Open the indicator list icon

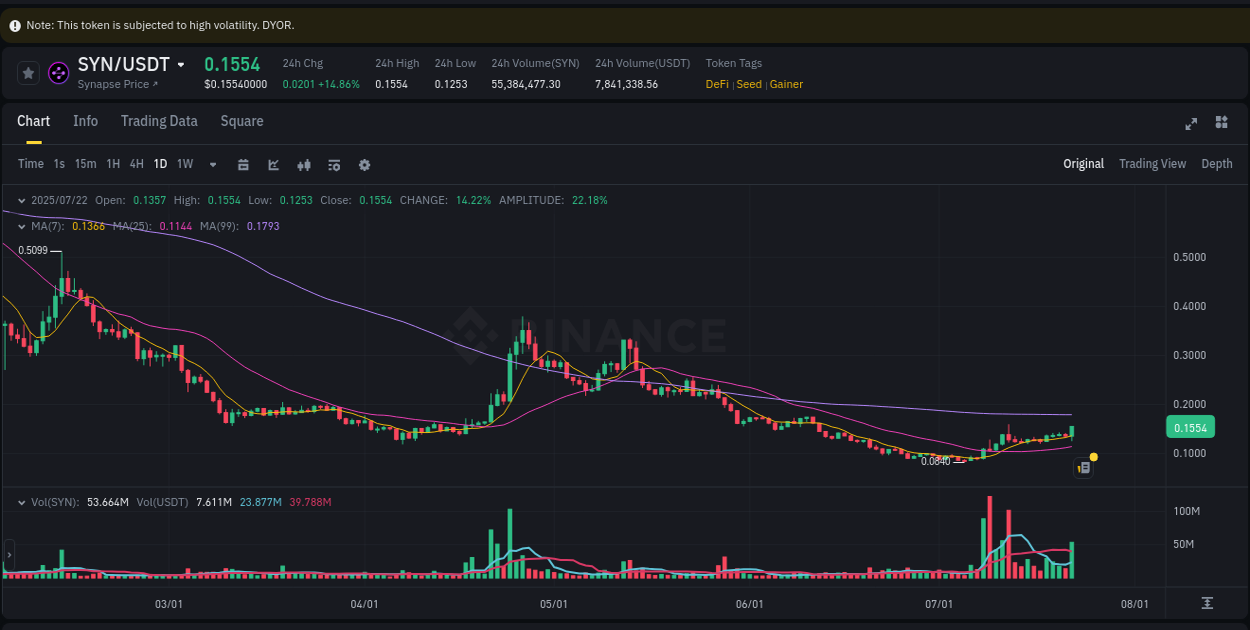[334, 164]
